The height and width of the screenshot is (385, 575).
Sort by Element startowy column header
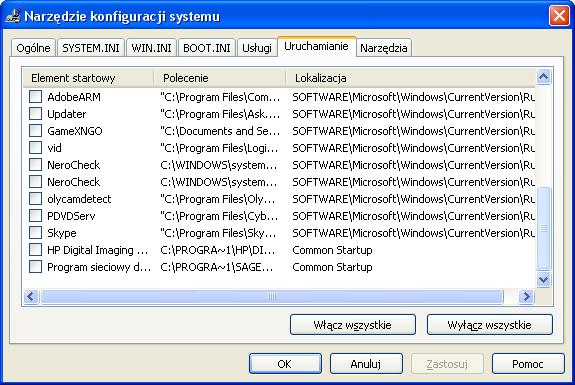point(88,78)
